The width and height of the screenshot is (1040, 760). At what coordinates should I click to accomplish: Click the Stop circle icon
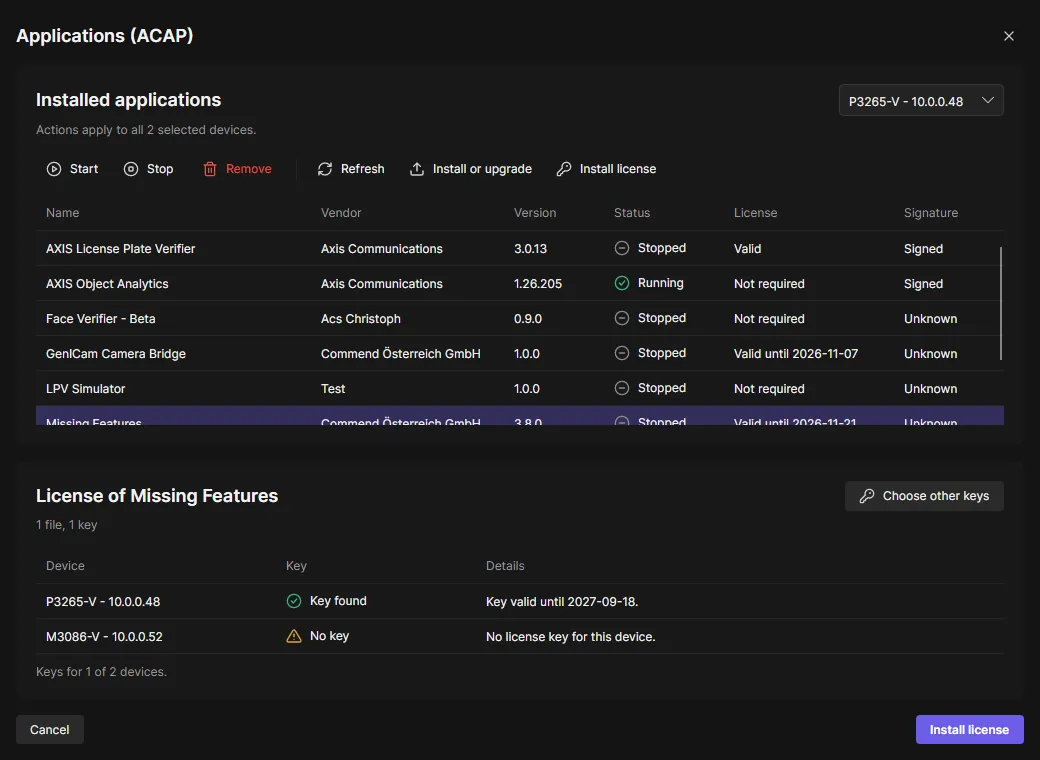[131, 169]
